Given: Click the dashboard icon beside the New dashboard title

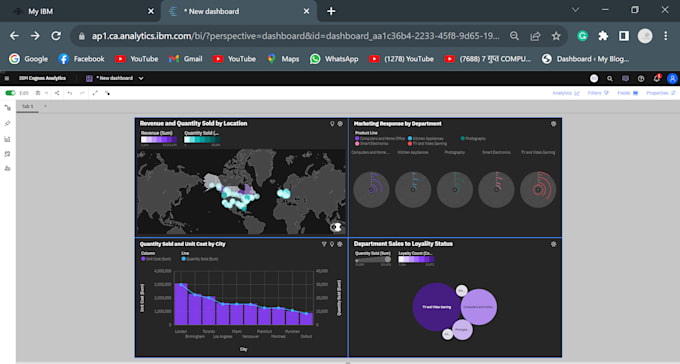Looking at the screenshot, I should [x=89, y=79].
